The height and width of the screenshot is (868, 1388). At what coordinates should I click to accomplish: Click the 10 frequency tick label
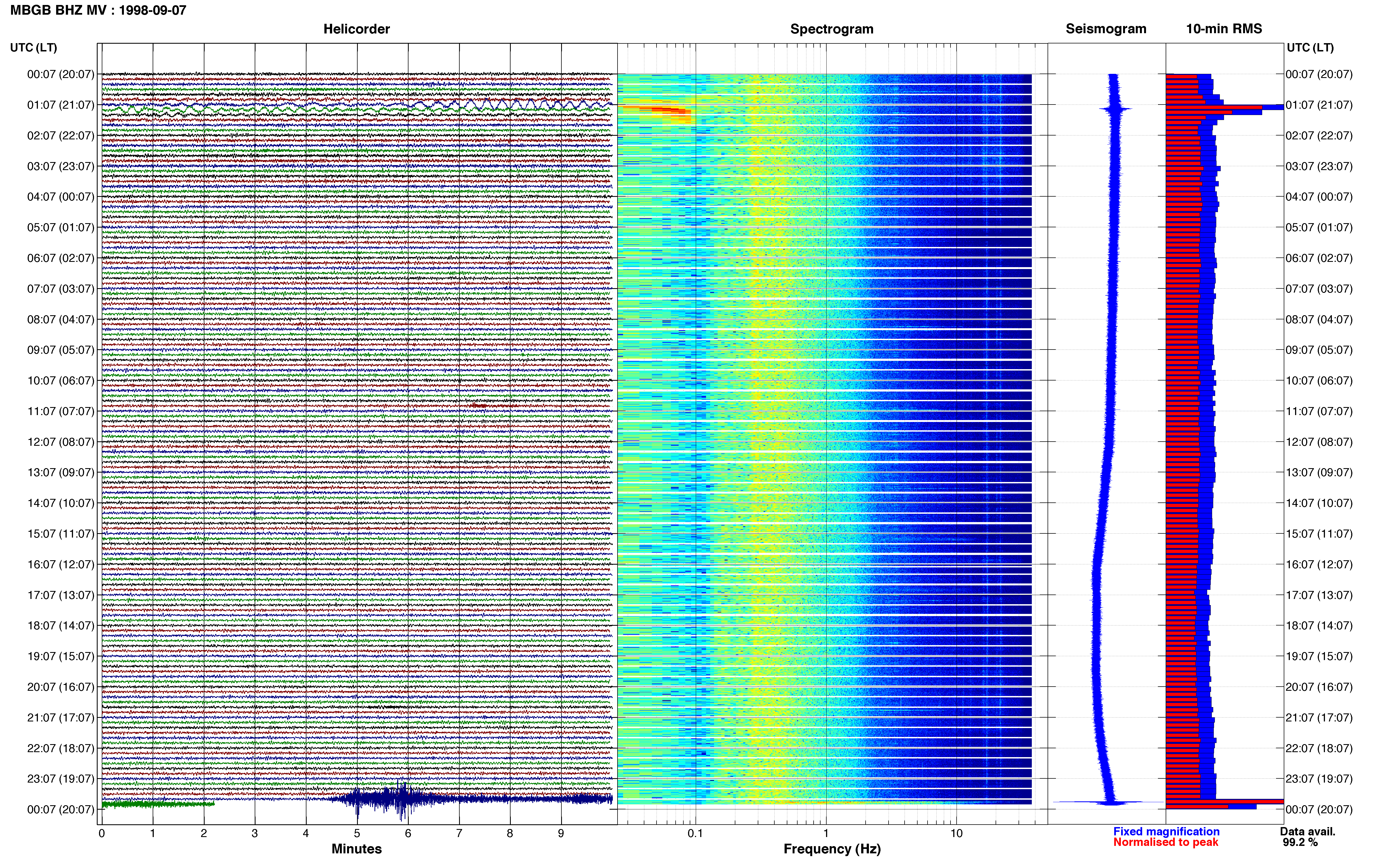956,833
